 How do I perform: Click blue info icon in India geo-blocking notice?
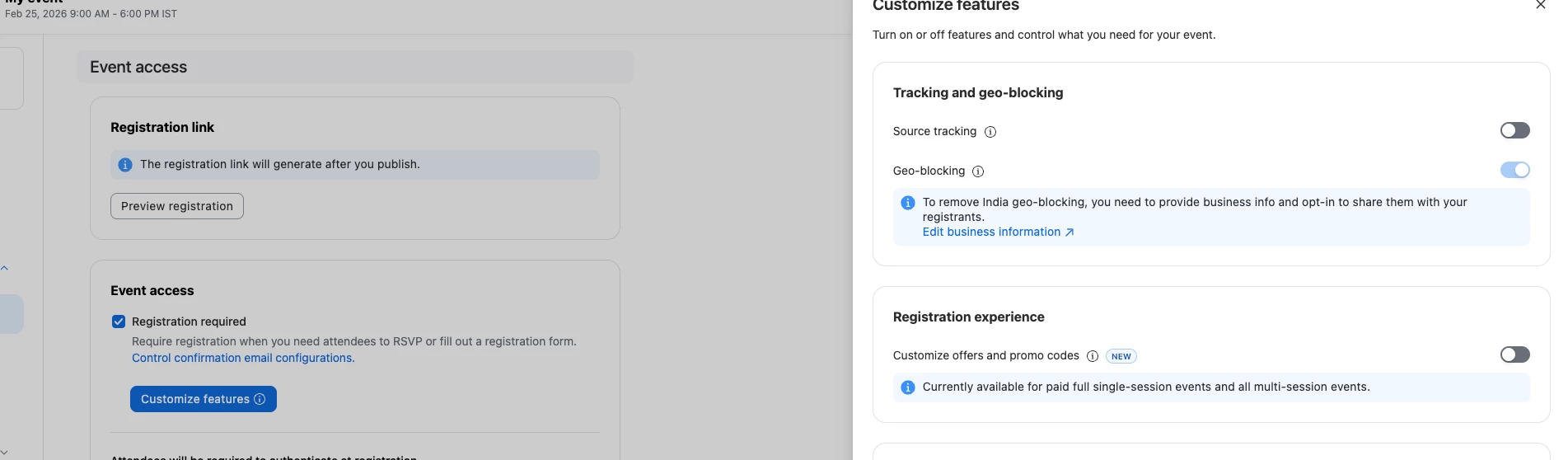pos(908,203)
